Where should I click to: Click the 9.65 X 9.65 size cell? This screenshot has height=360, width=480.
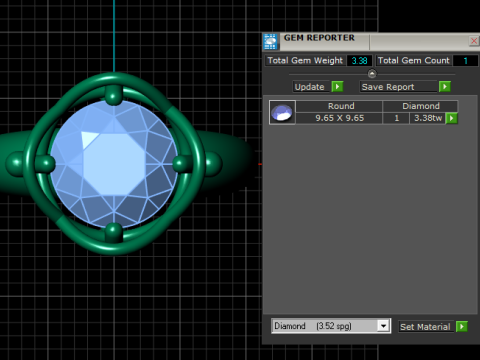(339, 118)
